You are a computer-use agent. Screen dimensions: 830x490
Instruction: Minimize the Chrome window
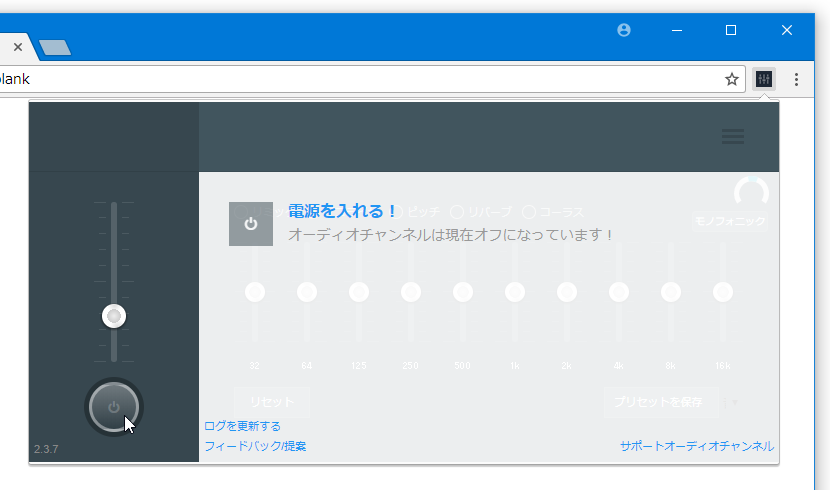(677, 30)
